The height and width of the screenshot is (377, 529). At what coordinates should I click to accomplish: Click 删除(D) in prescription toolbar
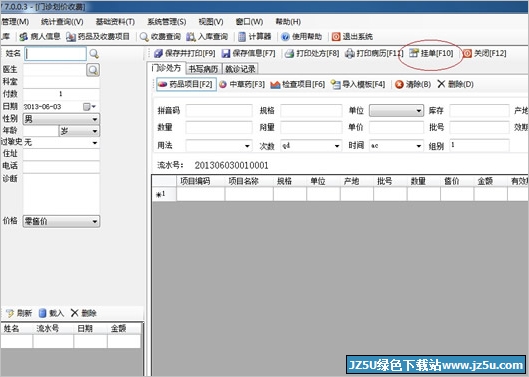[x=455, y=84]
